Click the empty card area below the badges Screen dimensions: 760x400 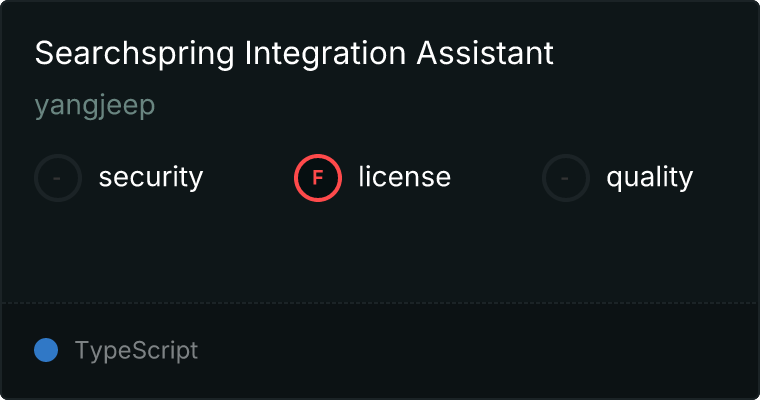click(x=380, y=250)
